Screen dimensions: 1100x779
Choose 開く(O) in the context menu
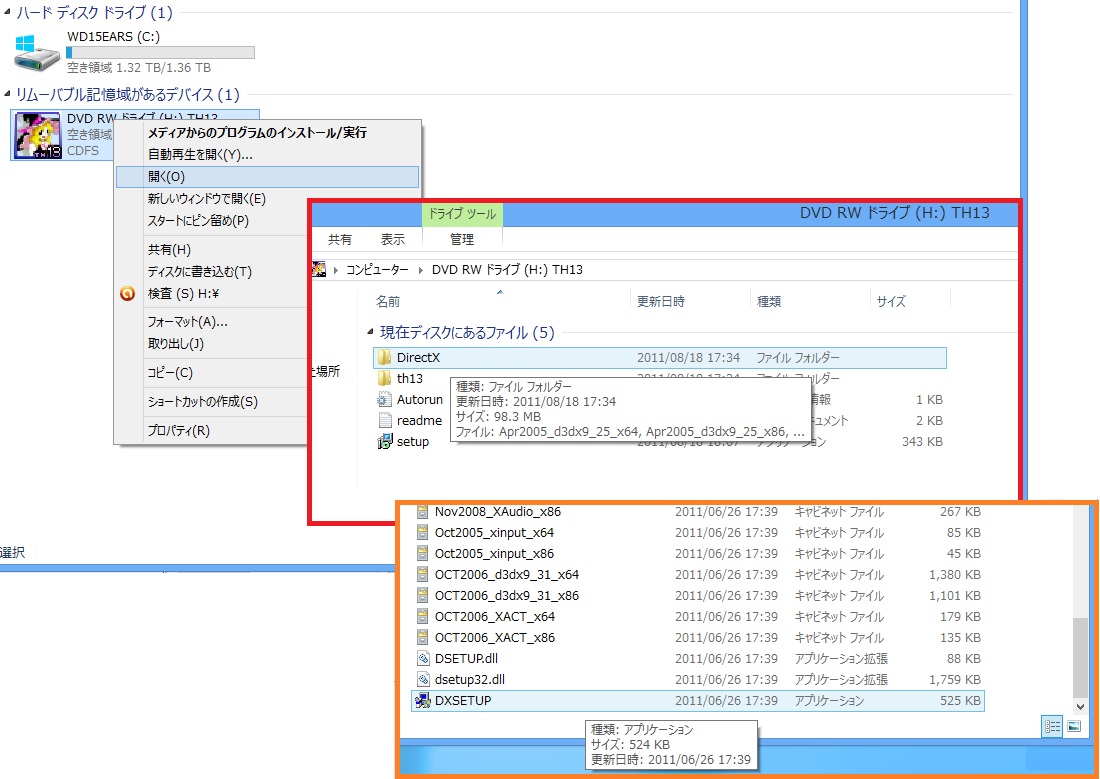click(x=267, y=177)
